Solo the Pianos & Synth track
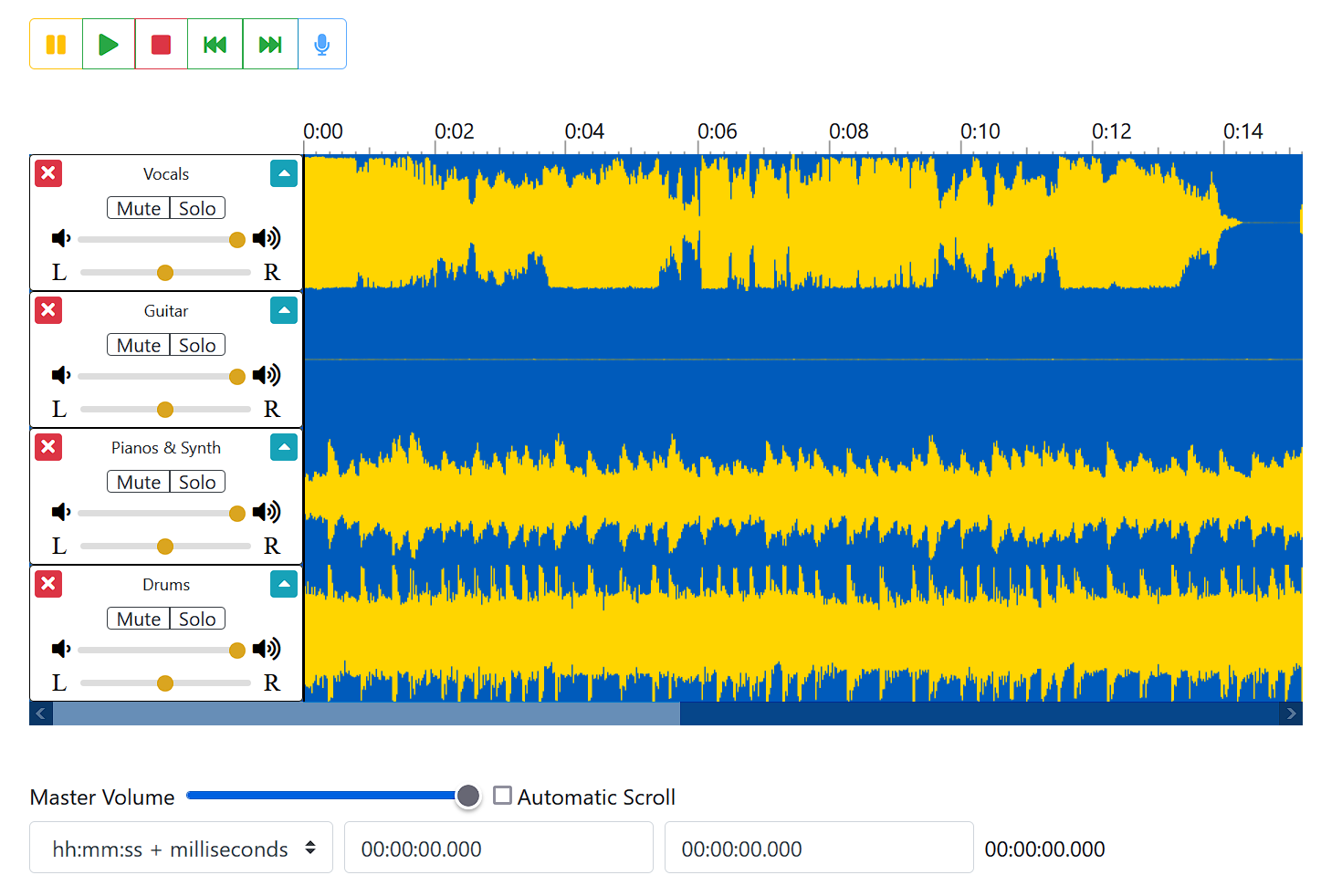 click(x=197, y=483)
